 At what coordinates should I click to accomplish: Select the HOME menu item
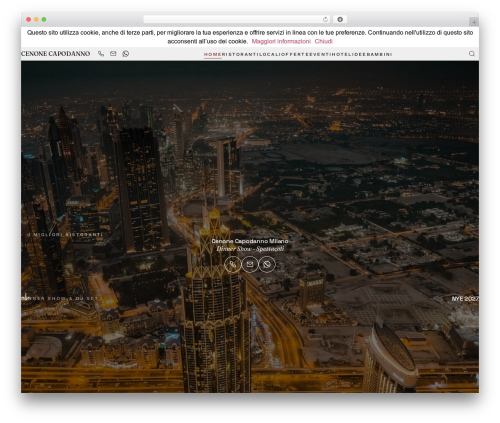[x=213, y=54]
